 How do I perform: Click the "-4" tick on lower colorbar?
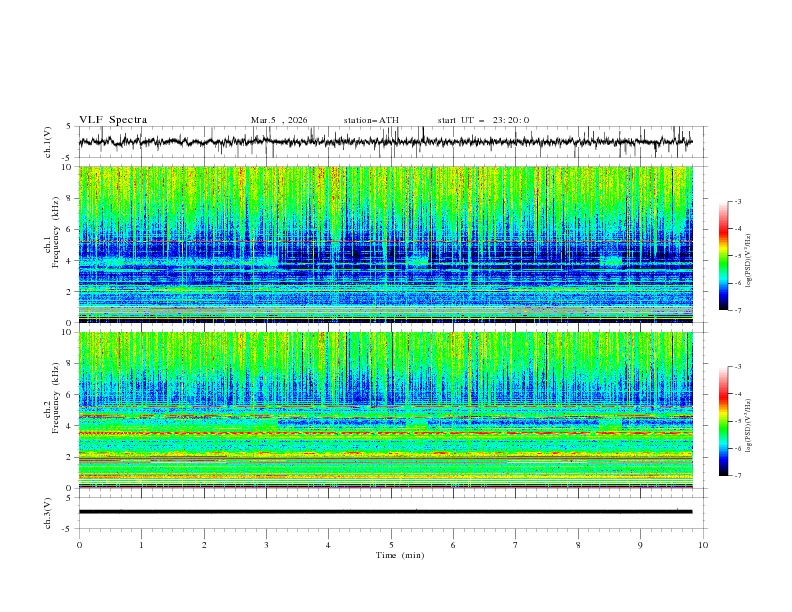pyautogui.click(x=737, y=394)
